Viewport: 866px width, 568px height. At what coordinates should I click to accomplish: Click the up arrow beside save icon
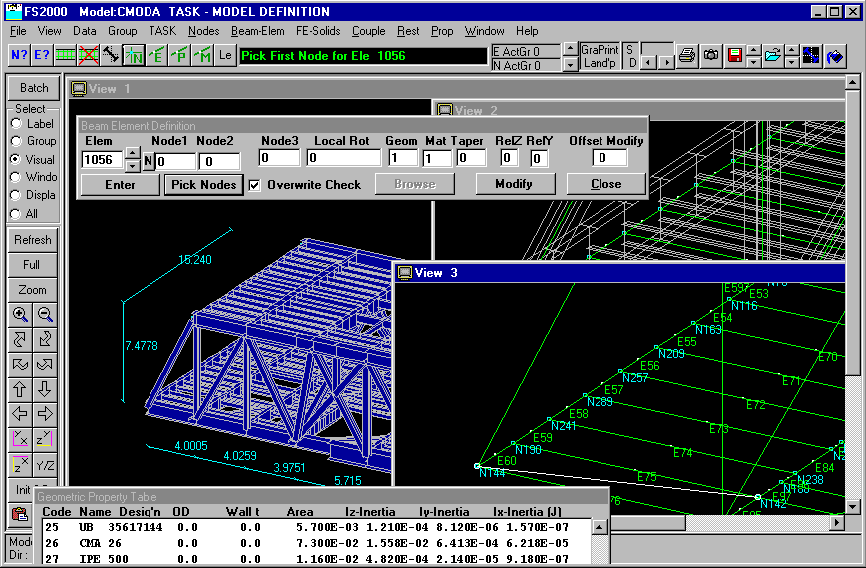(x=753, y=50)
